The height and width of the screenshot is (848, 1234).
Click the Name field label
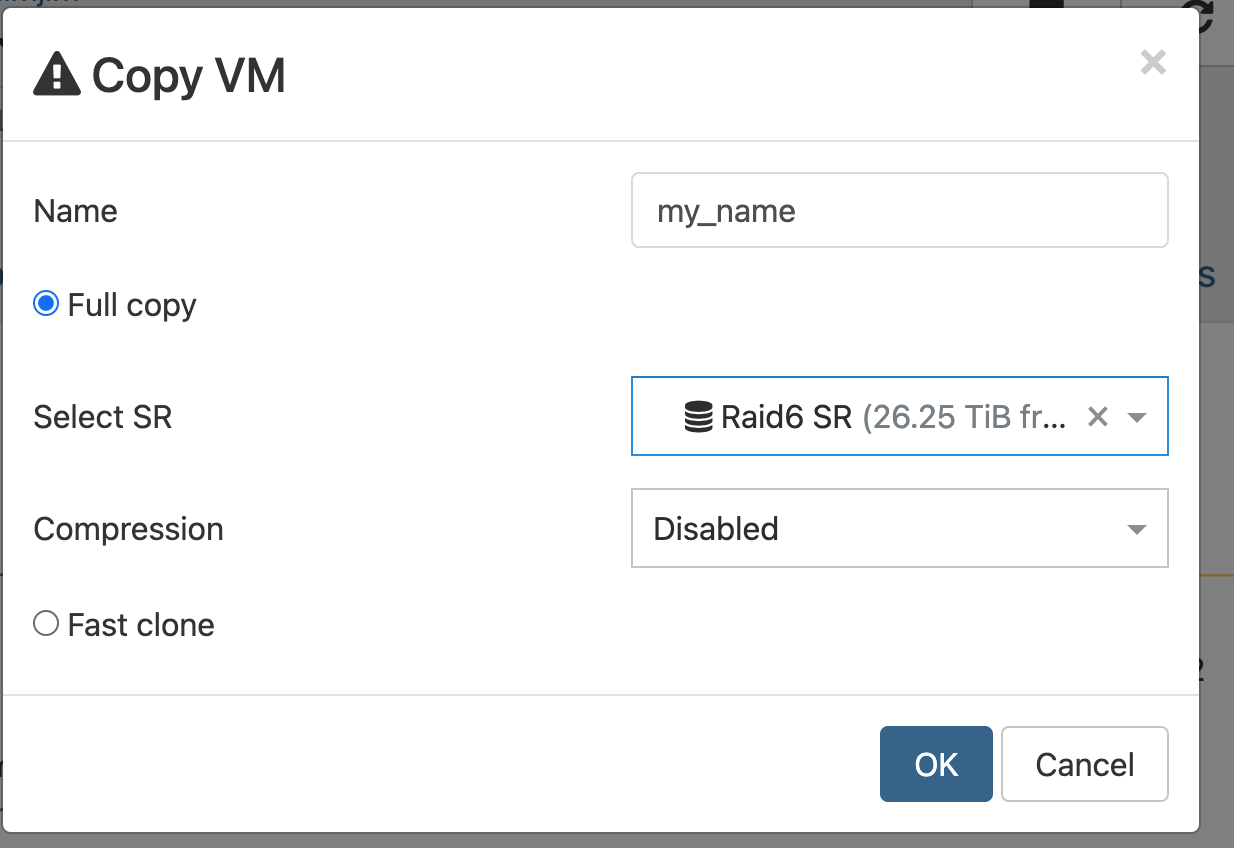76,211
